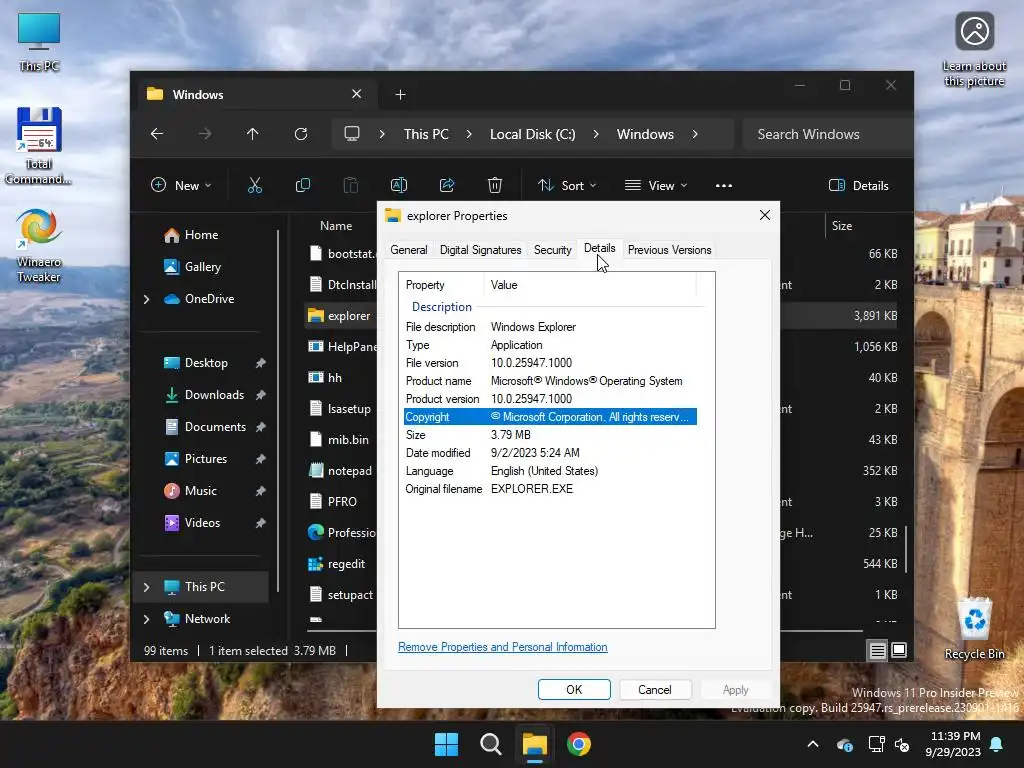The height and width of the screenshot is (768, 1024).
Task: Open the View dropdown
Action: click(x=656, y=185)
